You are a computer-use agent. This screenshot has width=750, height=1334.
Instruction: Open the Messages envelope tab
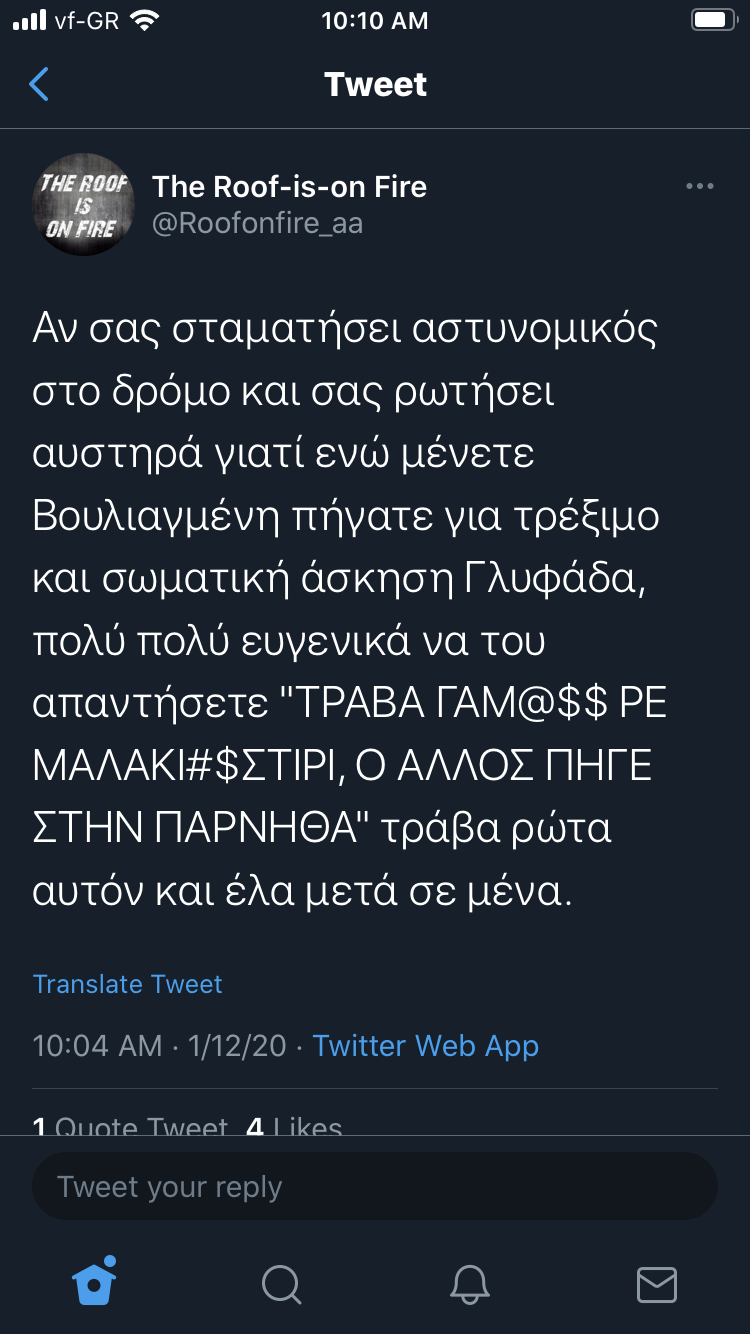[656, 1284]
